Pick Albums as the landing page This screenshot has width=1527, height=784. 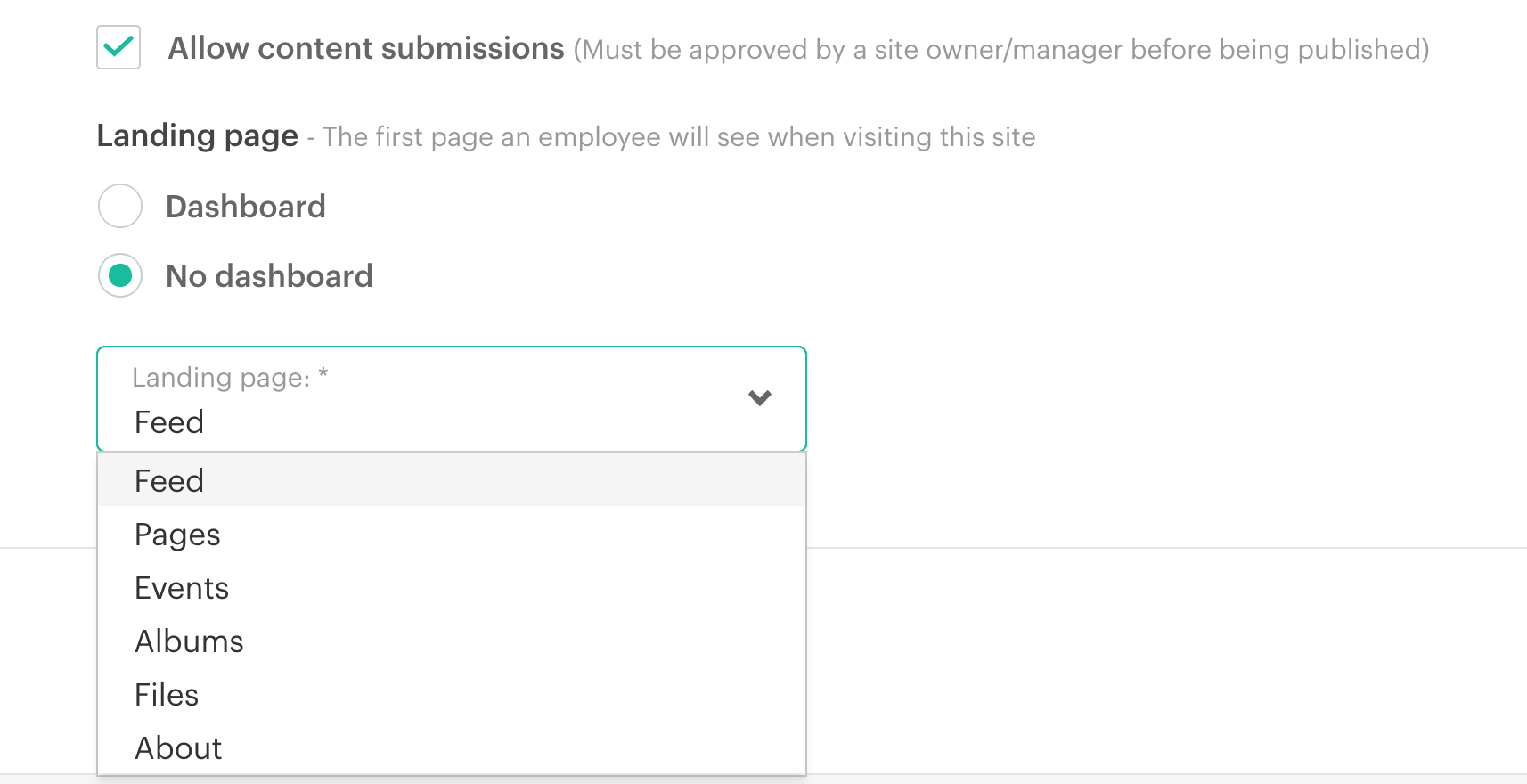189,641
